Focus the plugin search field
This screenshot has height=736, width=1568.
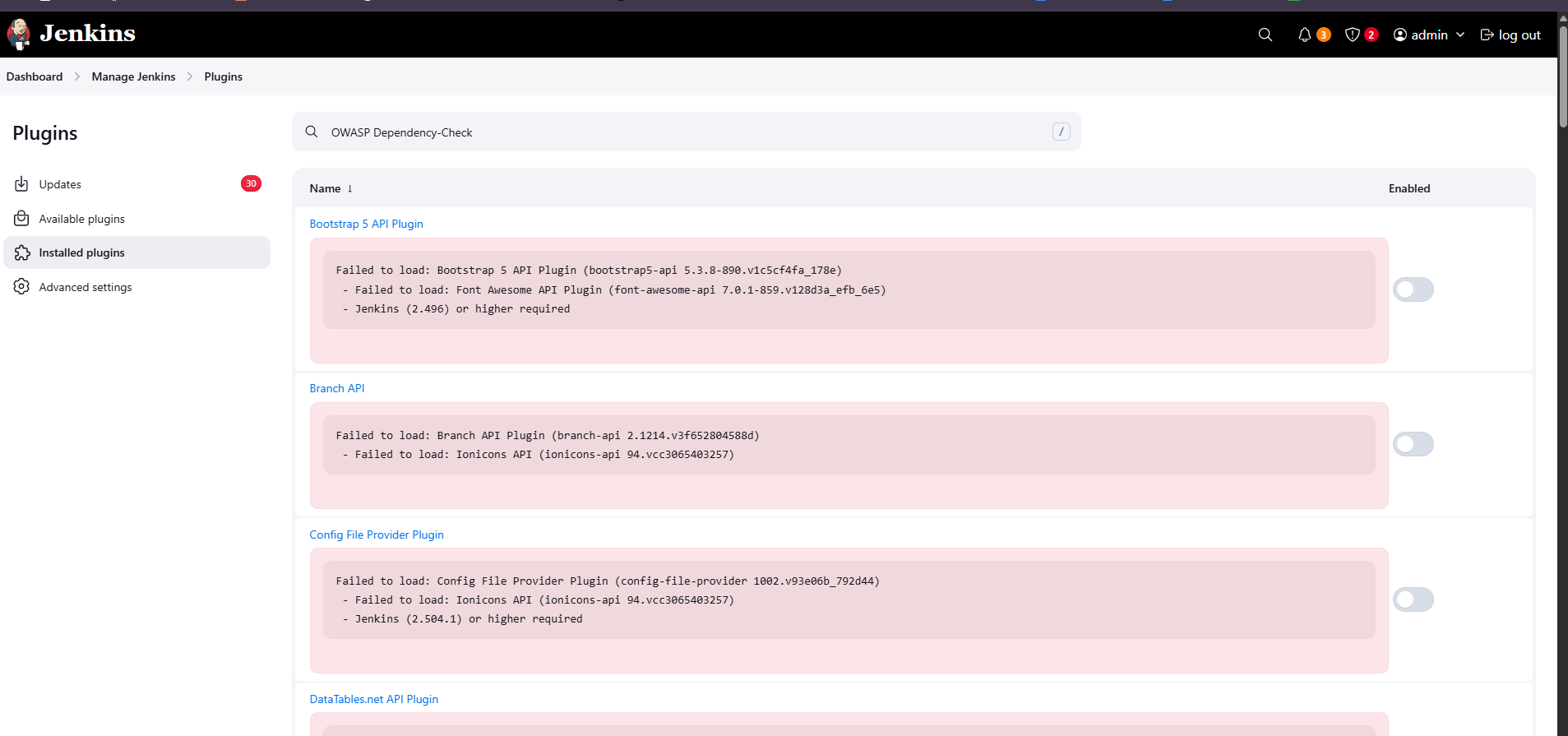pyautogui.click(x=687, y=132)
